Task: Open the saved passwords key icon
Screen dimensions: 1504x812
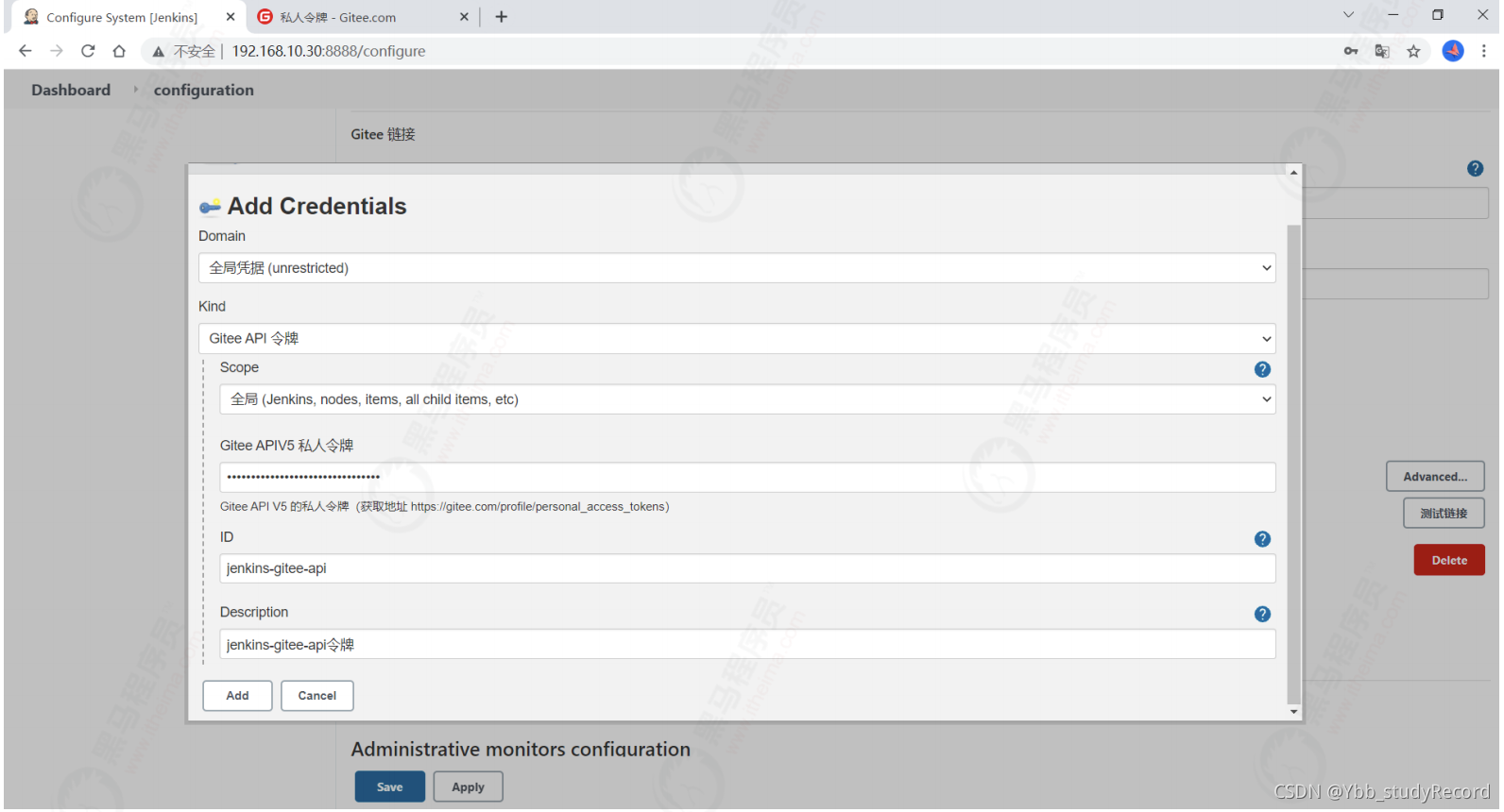Action: (1351, 51)
